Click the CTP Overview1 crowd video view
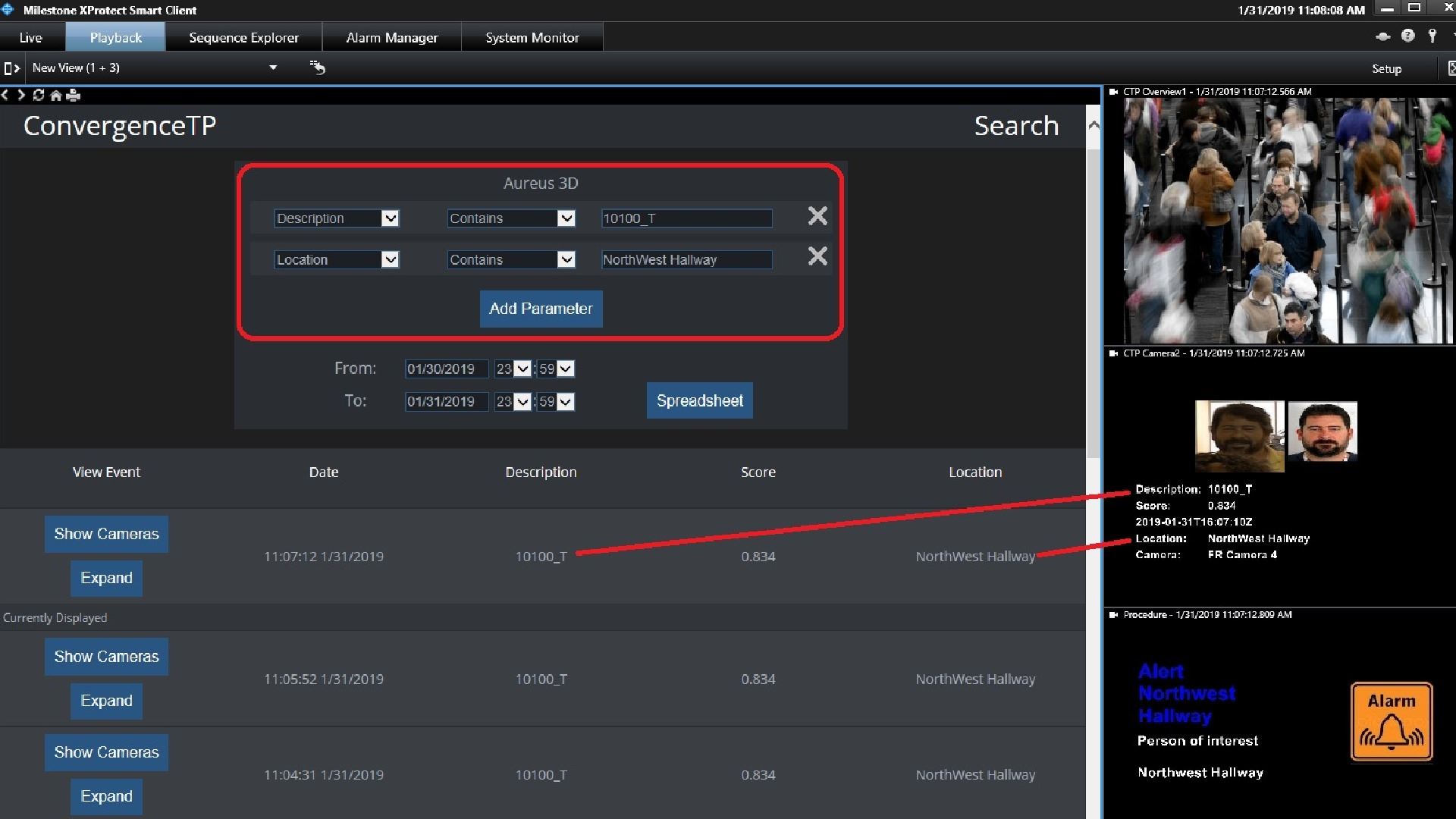Screen dimensions: 1456x819 pos(1287,221)
